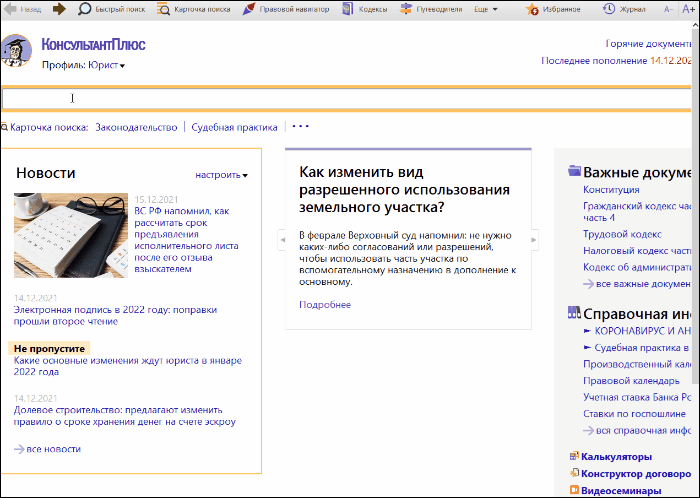The image size is (700, 498).
Task: Go back using the Назад arrow
Action: pyautogui.click(x=22, y=9)
